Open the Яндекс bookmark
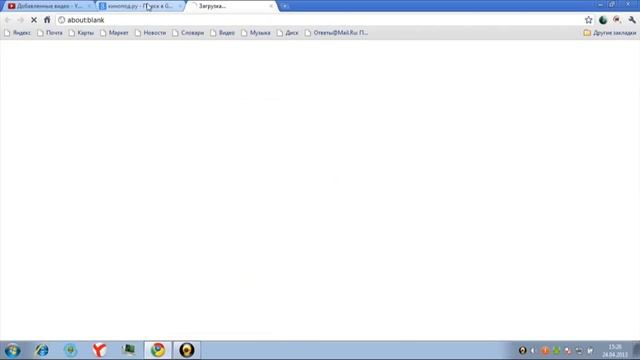640x360 pixels. point(17,33)
